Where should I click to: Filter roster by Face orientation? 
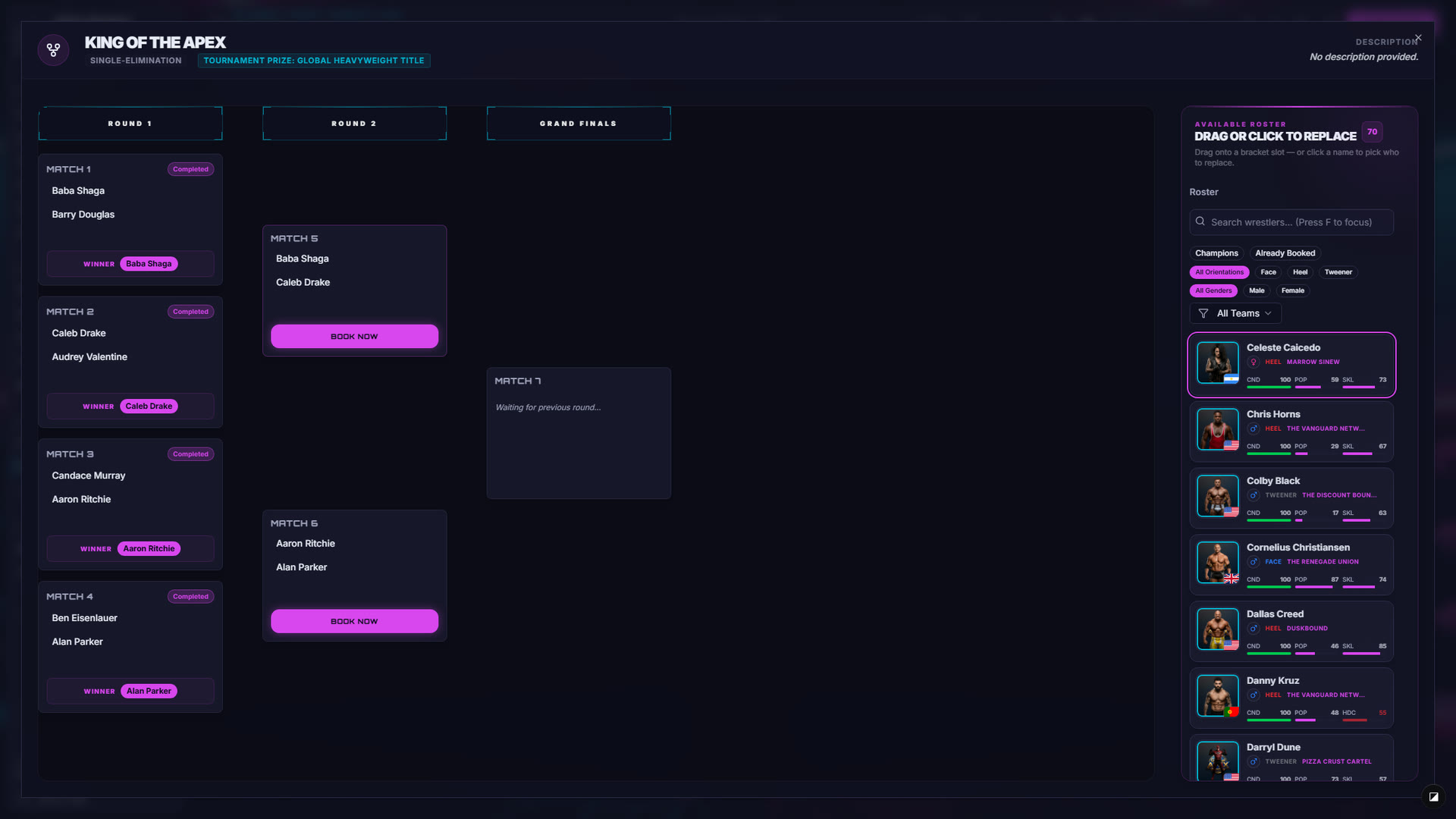point(1268,272)
